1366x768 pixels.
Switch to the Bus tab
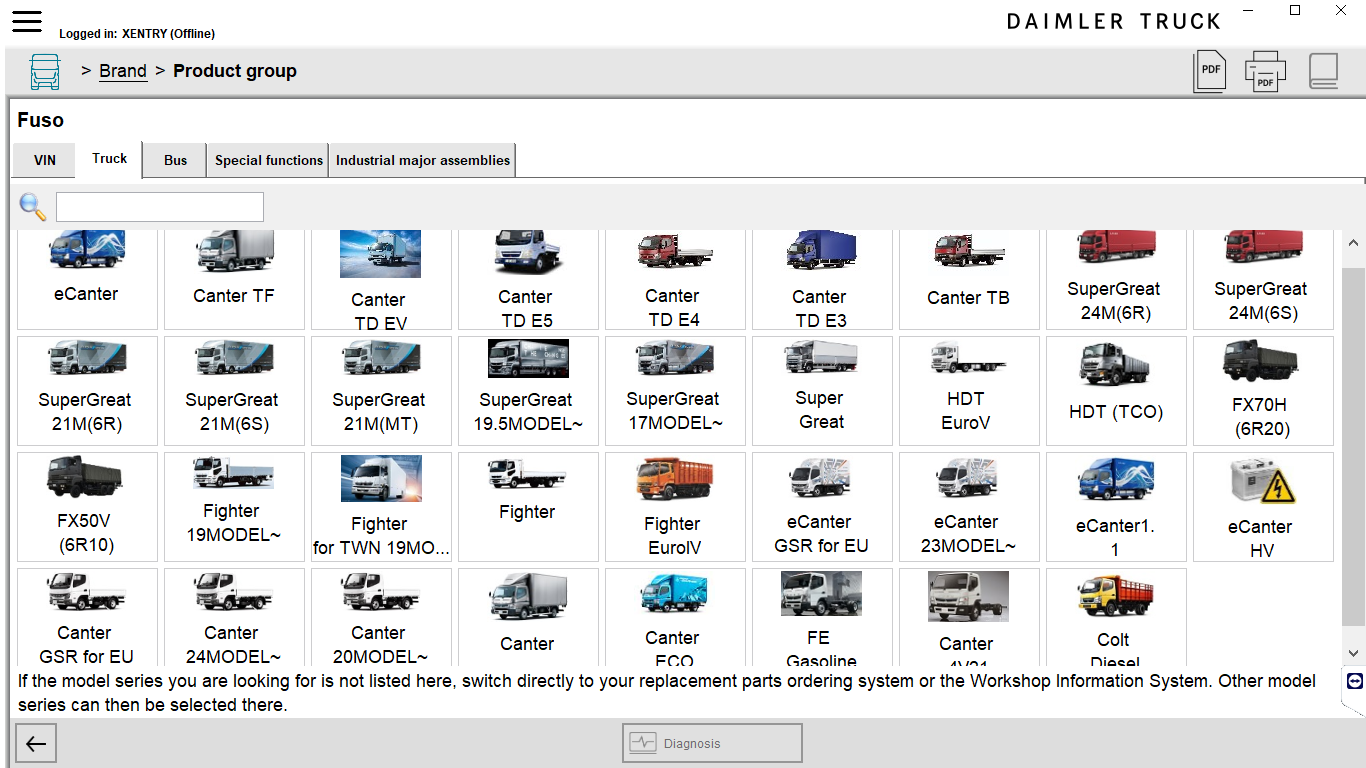[176, 160]
